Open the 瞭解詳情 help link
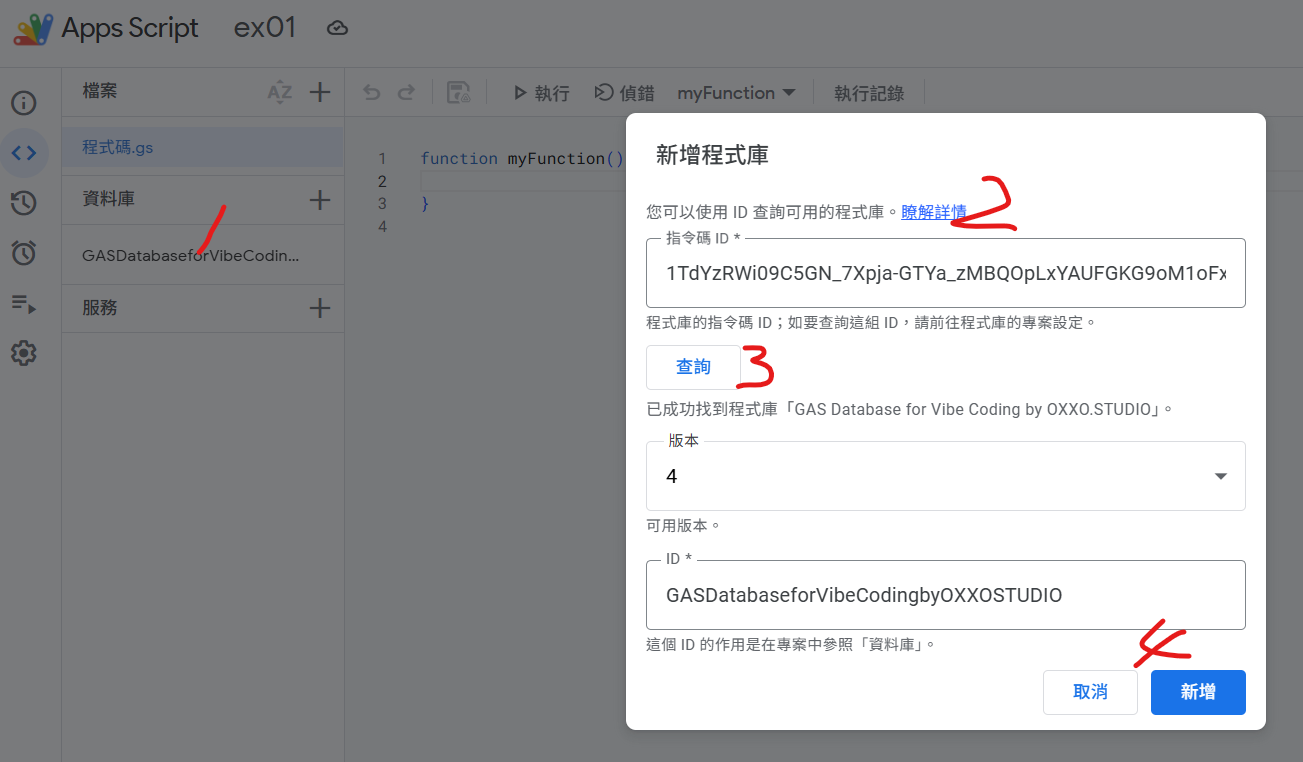The width and height of the screenshot is (1303, 762). click(x=933, y=212)
